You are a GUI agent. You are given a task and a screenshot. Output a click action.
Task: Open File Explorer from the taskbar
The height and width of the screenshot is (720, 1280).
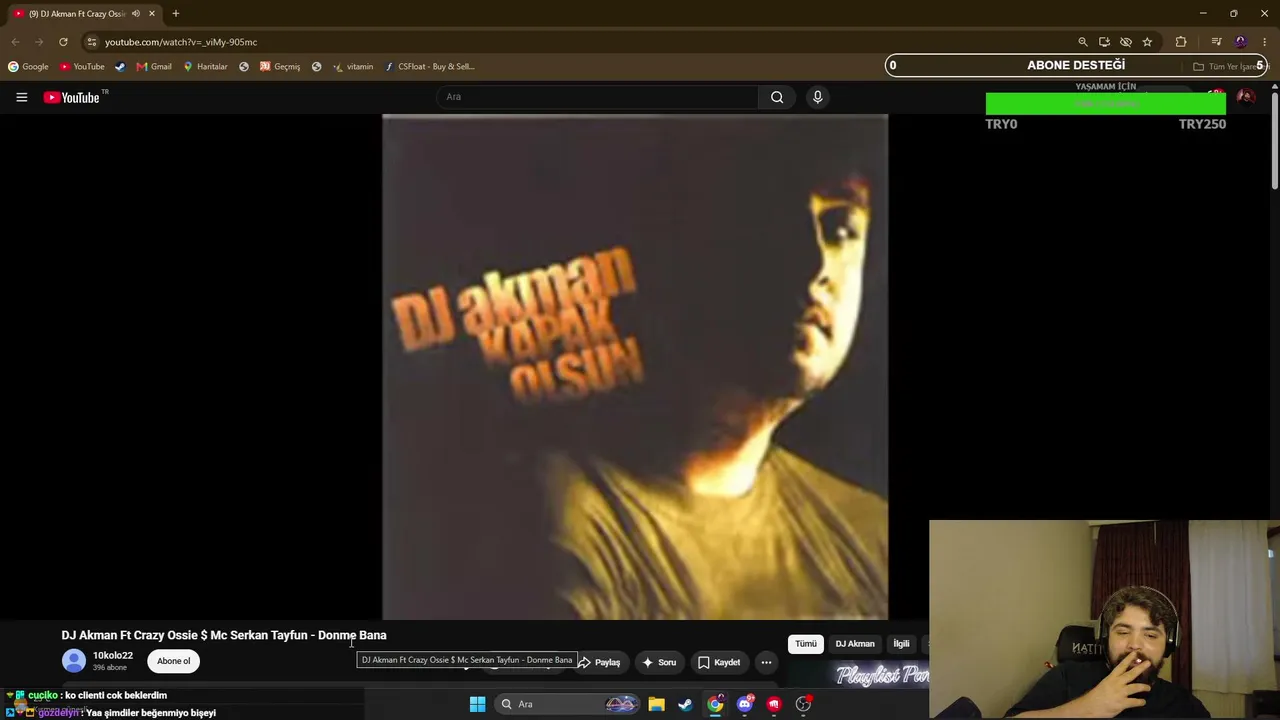656,704
